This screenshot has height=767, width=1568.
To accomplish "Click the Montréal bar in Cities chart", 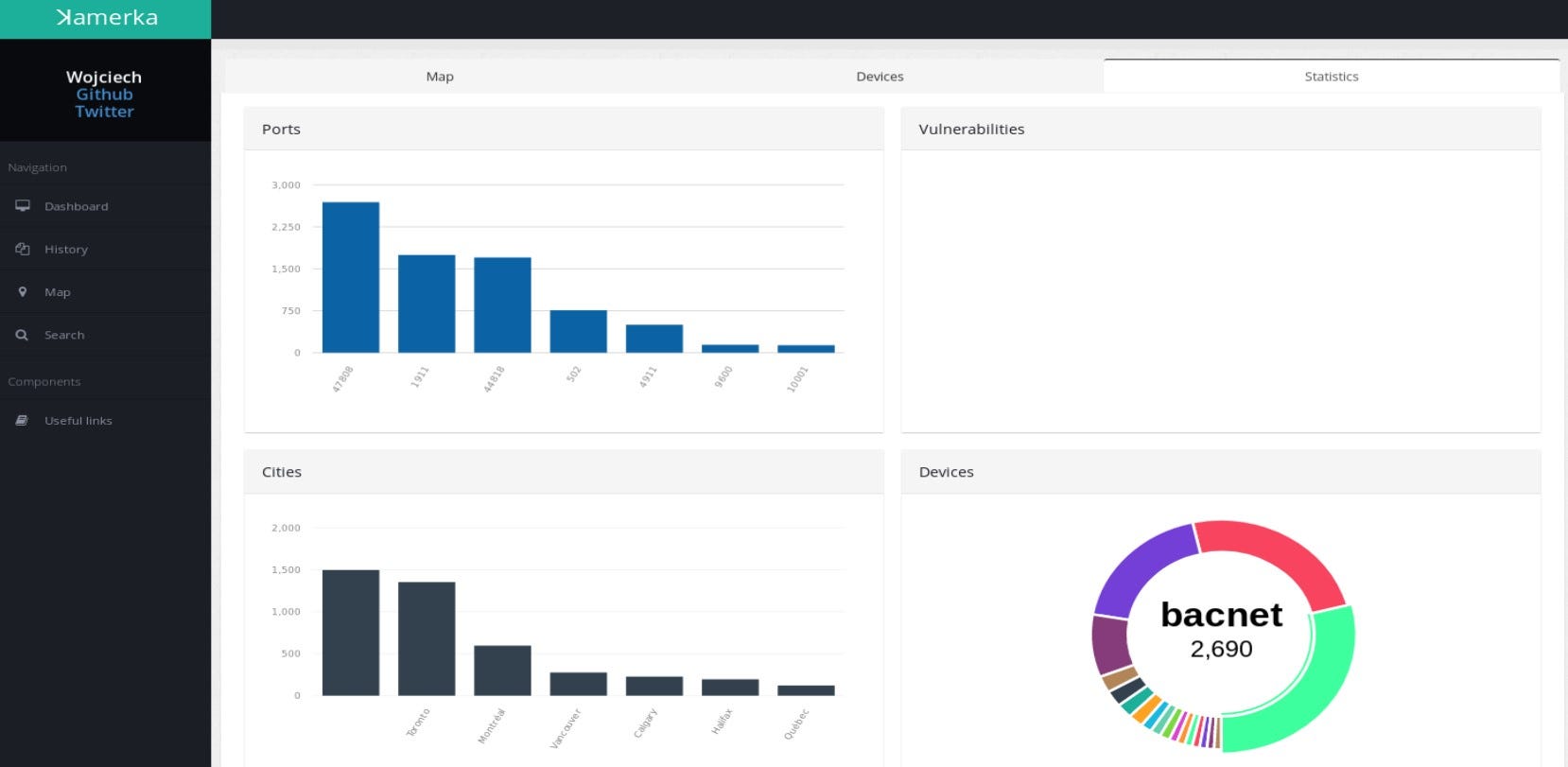I will pos(502,671).
